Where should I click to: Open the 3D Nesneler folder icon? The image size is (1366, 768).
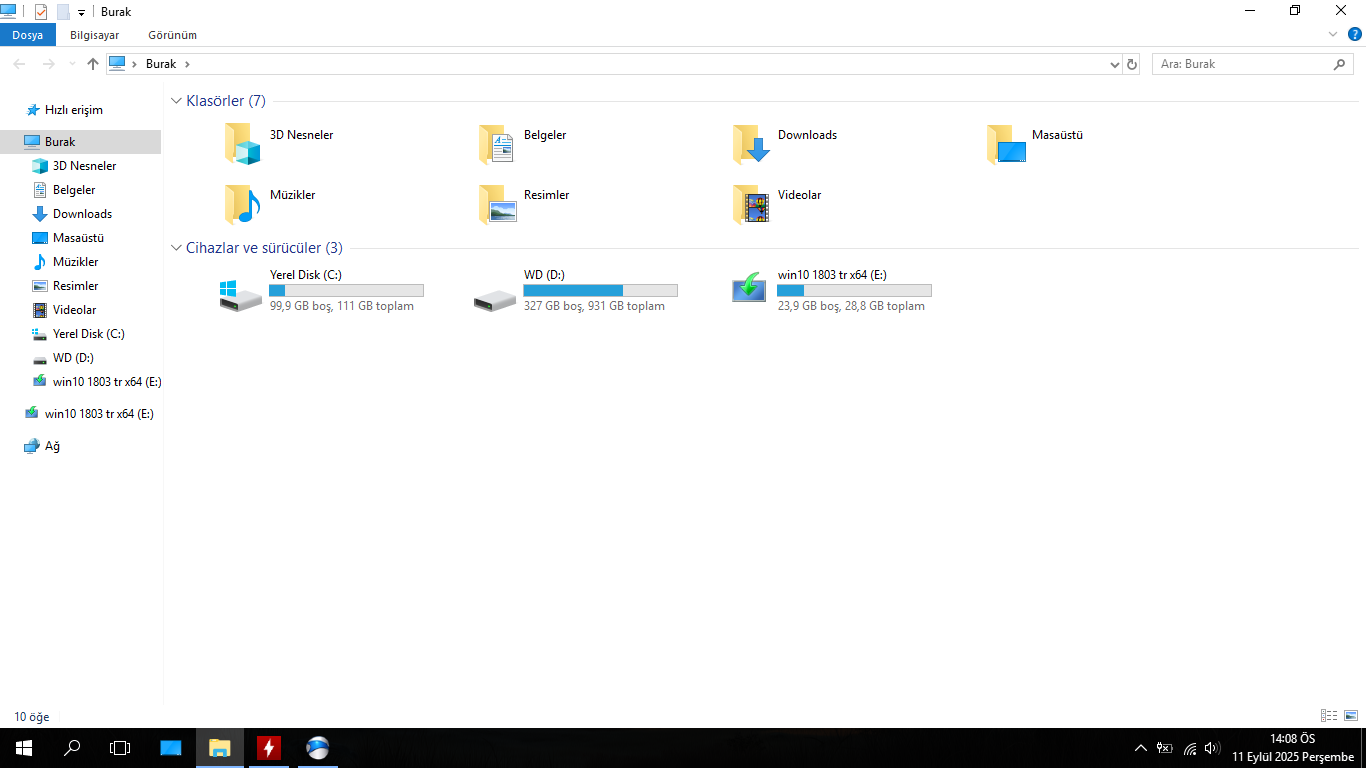[x=242, y=144]
